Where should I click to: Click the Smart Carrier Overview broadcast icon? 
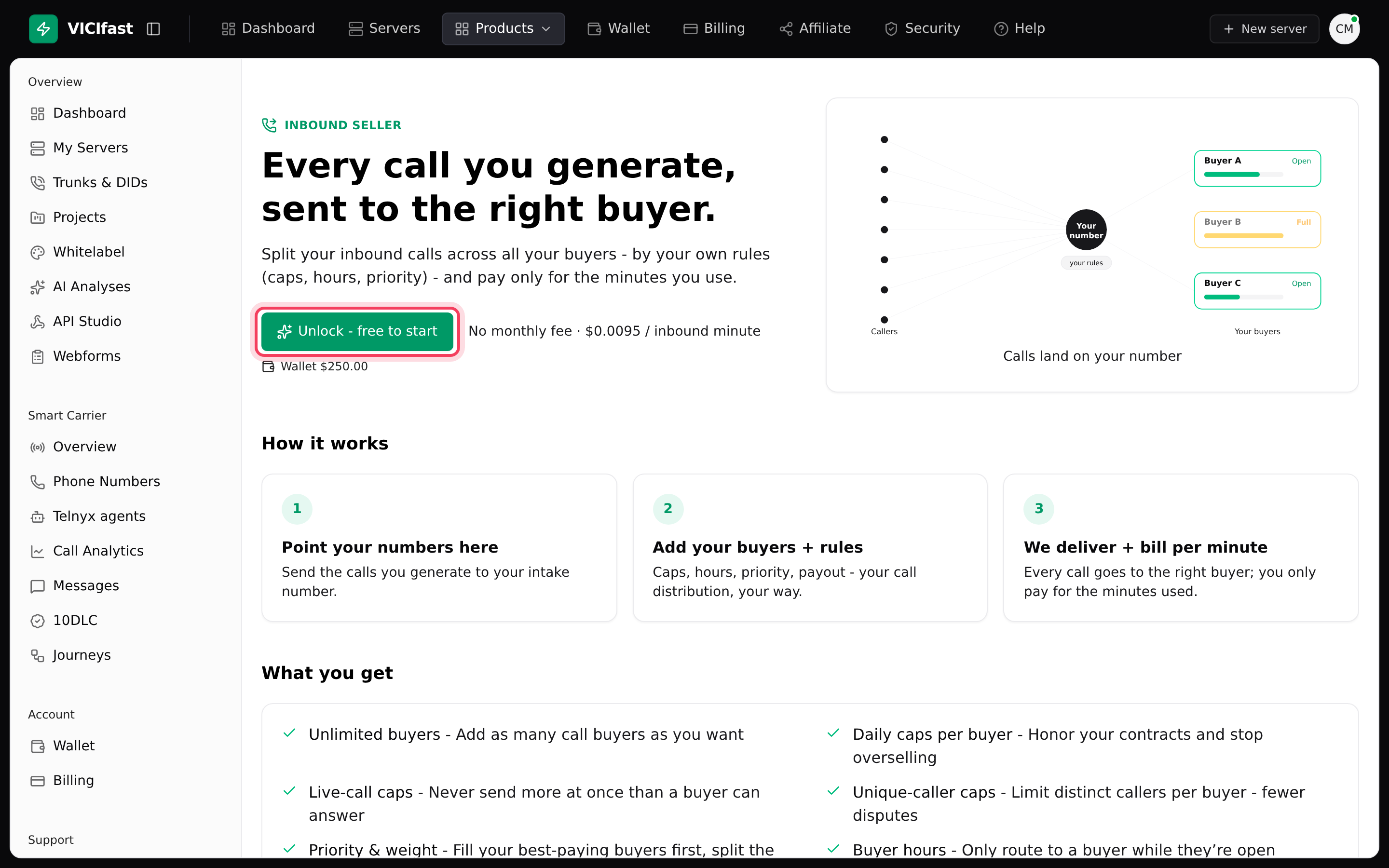pos(37,447)
